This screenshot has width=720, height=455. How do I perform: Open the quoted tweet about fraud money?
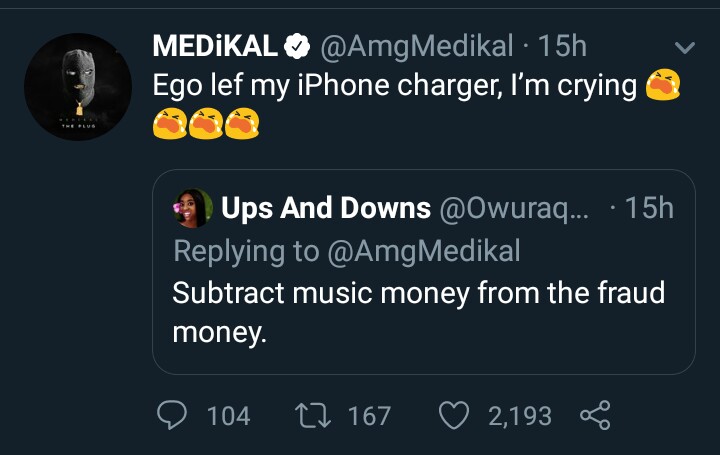[x=418, y=312]
